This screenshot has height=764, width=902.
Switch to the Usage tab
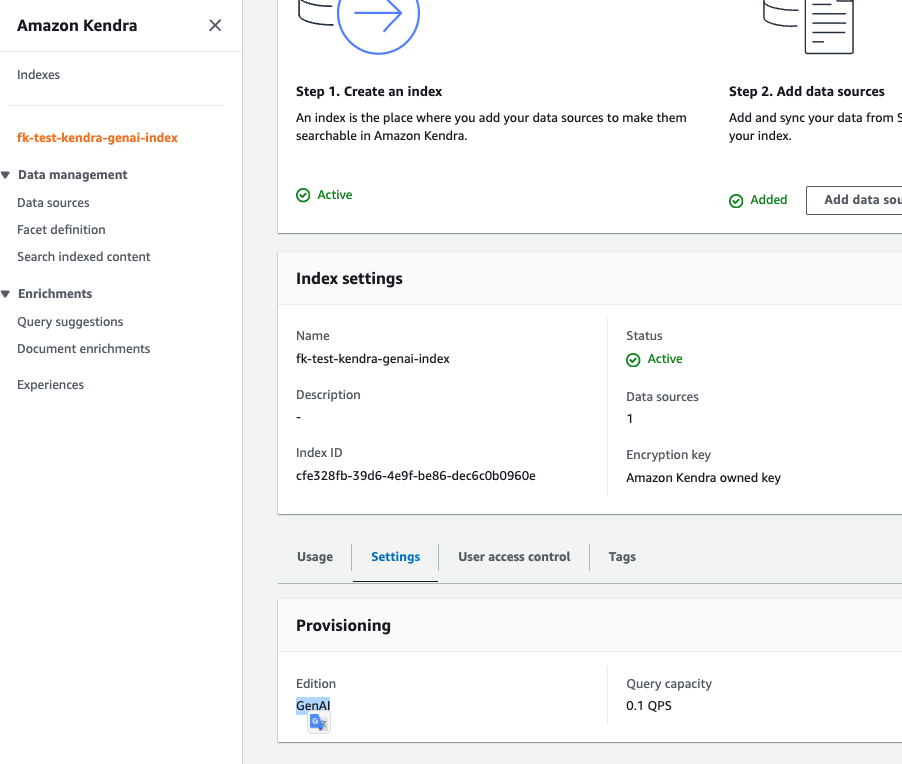tap(315, 557)
